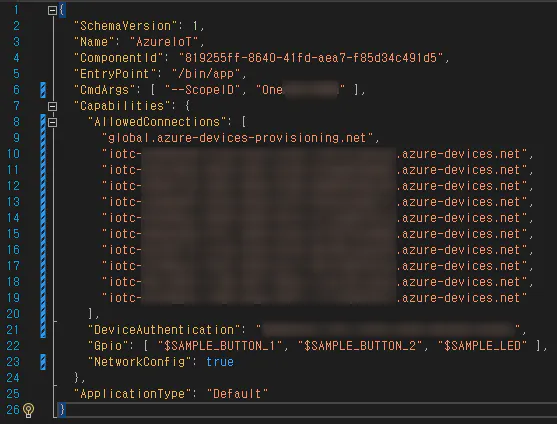Collapse the AllowedConnections array fold
Viewport: 557px width, 424px height.
[x=52, y=123]
